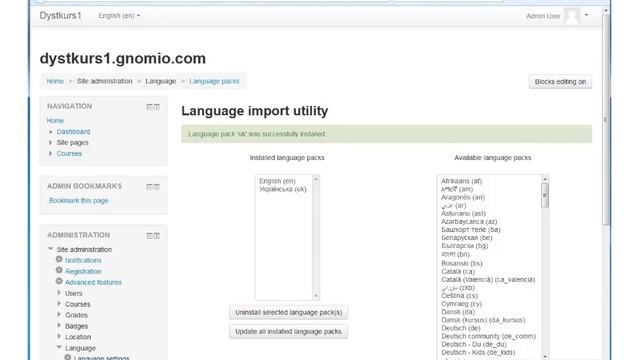
Task: Select Башҡорт теле (ba) language pack
Action: pyautogui.click(x=471, y=230)
